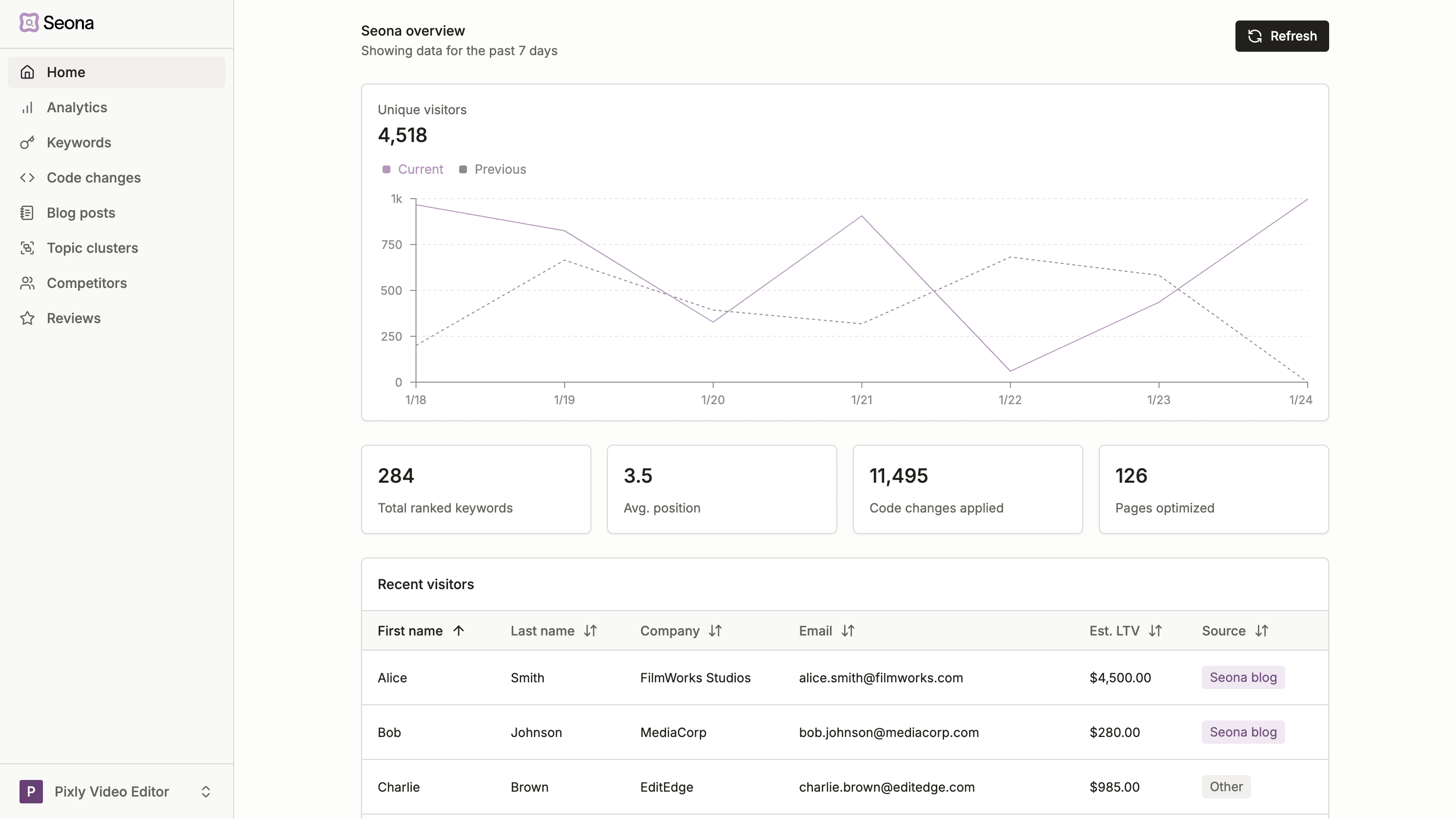The height and width of the screenshot is (819, 1456).
Task: Click the Seona logo icon
Action: (29, 22)
